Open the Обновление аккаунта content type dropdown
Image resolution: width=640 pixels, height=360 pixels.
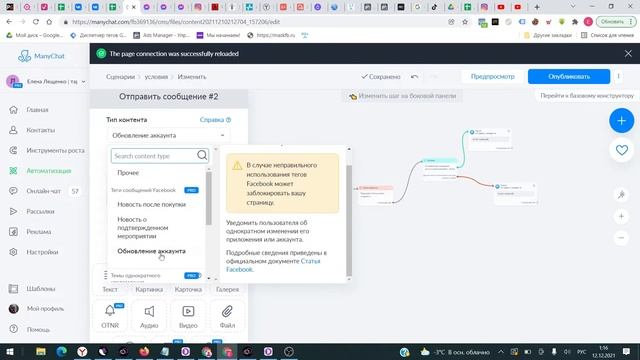pyautogui.click(x=168, y=135)
